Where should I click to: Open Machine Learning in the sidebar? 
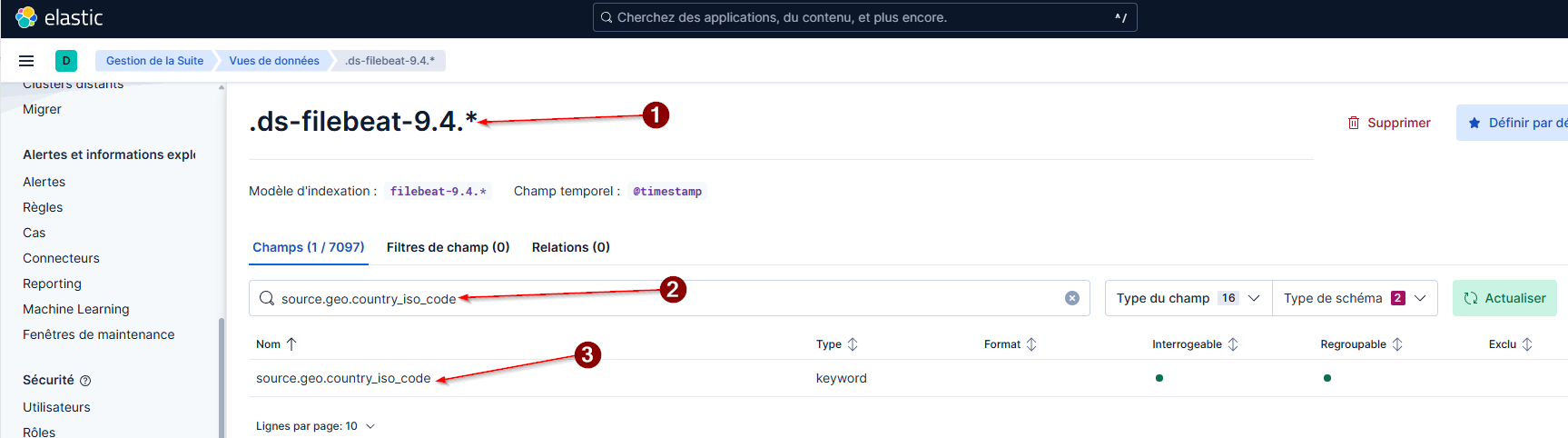pos(76,309)
